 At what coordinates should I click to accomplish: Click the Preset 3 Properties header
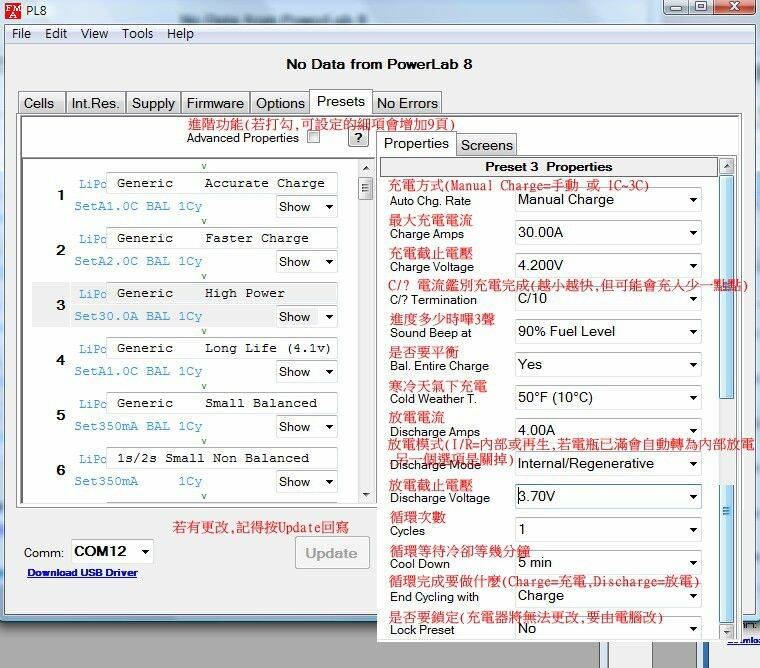[549, 167]
